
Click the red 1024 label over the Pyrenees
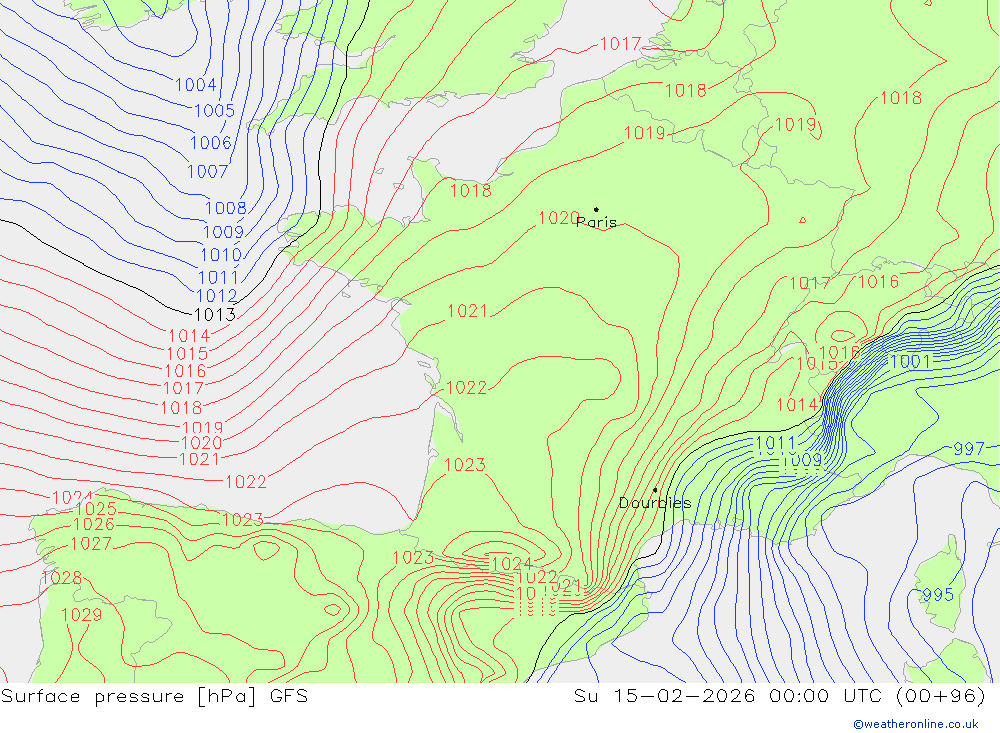point(511,564)
